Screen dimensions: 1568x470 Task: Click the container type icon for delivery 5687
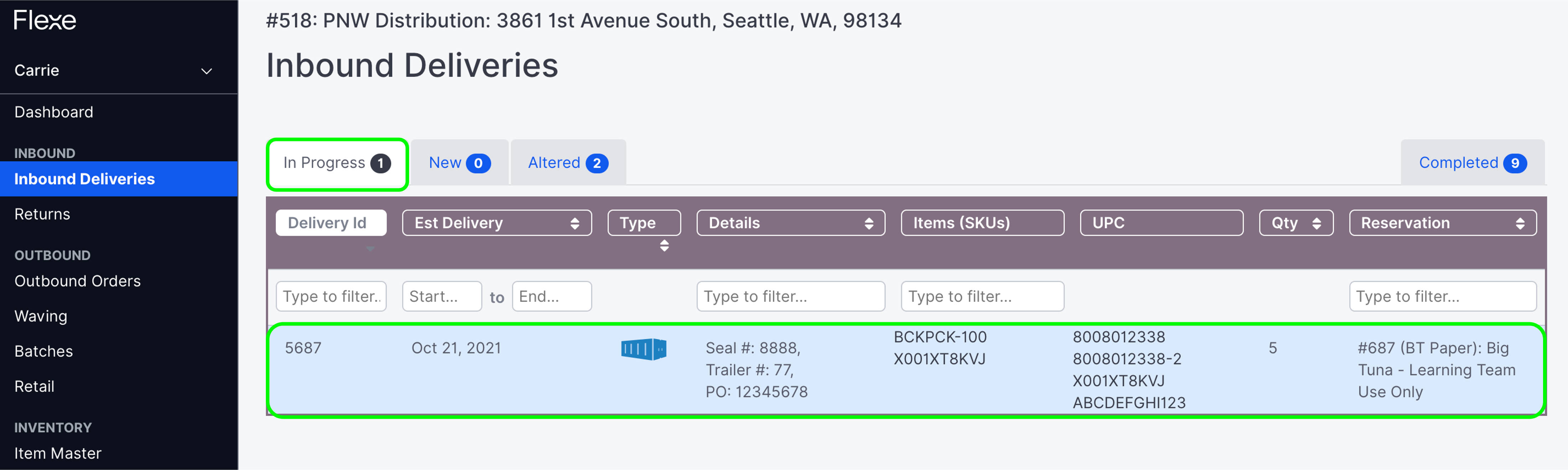tap(643, 349)
